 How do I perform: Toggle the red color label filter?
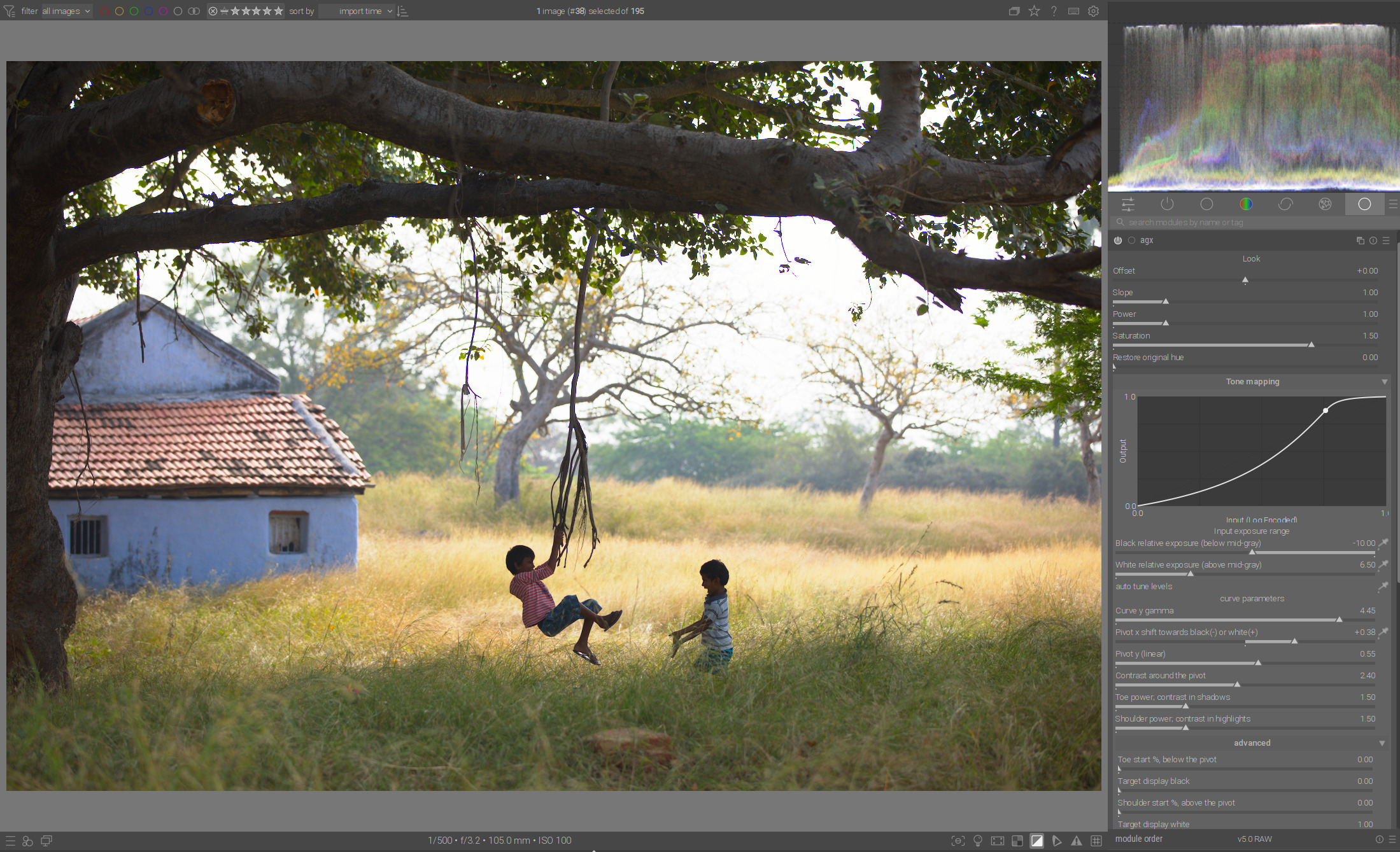pos(104,11)
